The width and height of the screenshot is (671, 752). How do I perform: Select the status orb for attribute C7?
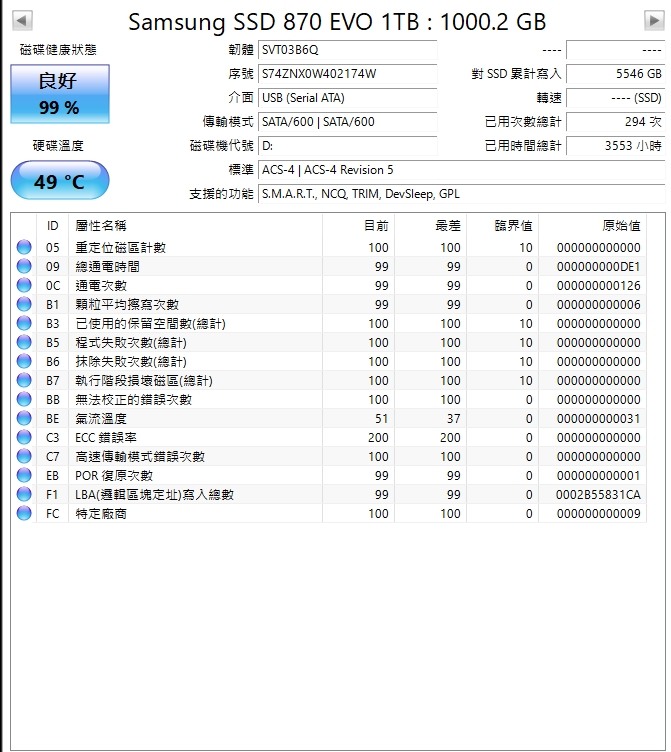tap(24, 456)
